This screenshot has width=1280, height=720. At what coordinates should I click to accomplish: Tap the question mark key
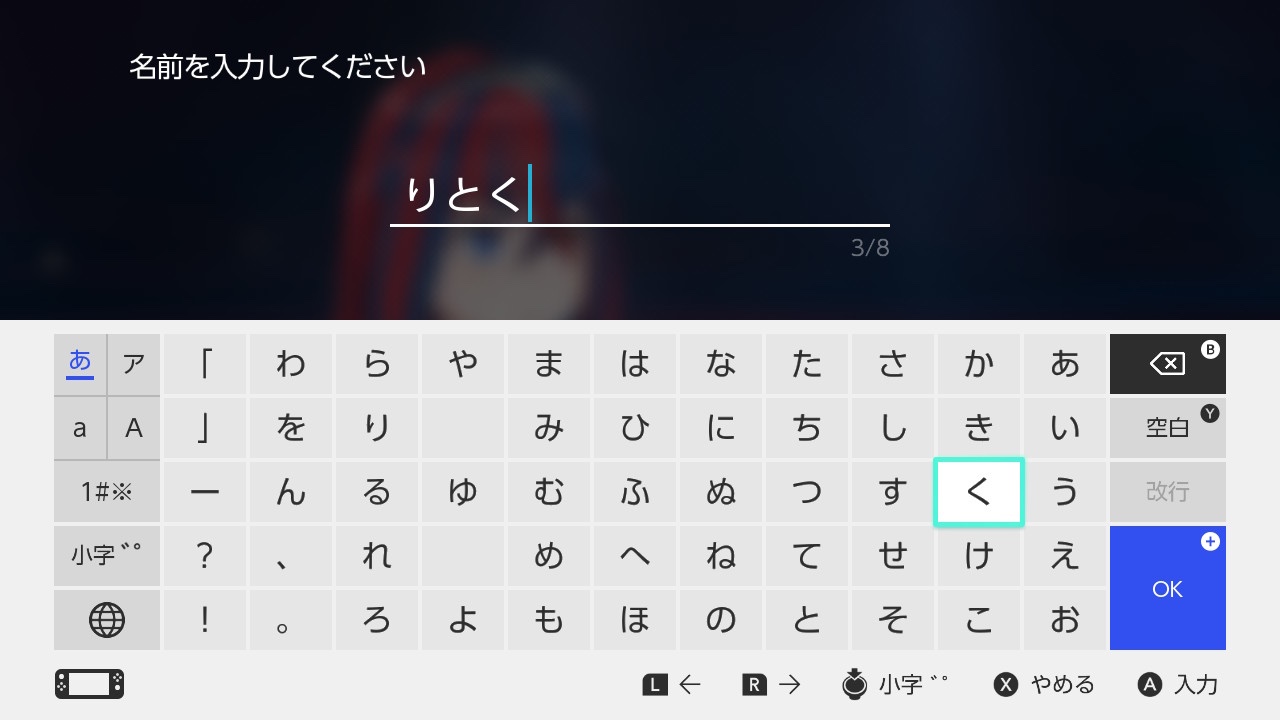(205, 556)
